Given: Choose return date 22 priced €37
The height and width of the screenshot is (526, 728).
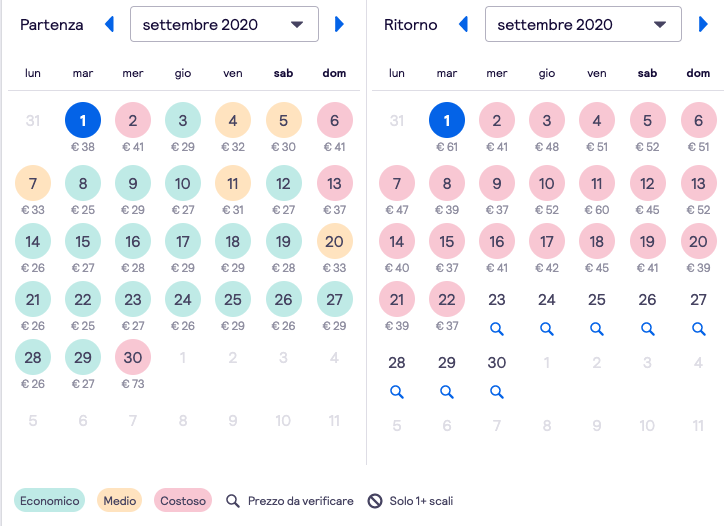Looking at the screenshot, I should [x=447, y=299].
